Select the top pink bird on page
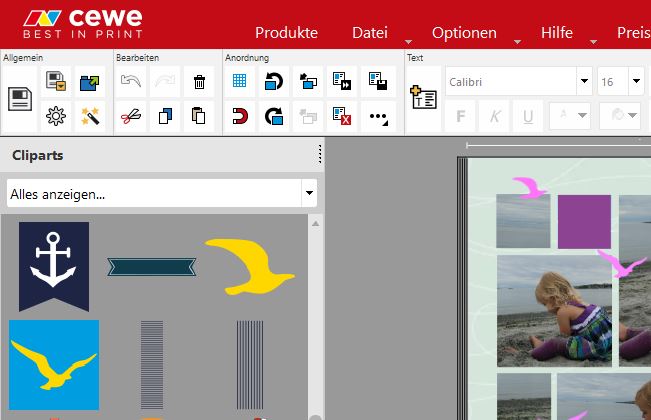The image size is (651, 420). pos(529,188)
